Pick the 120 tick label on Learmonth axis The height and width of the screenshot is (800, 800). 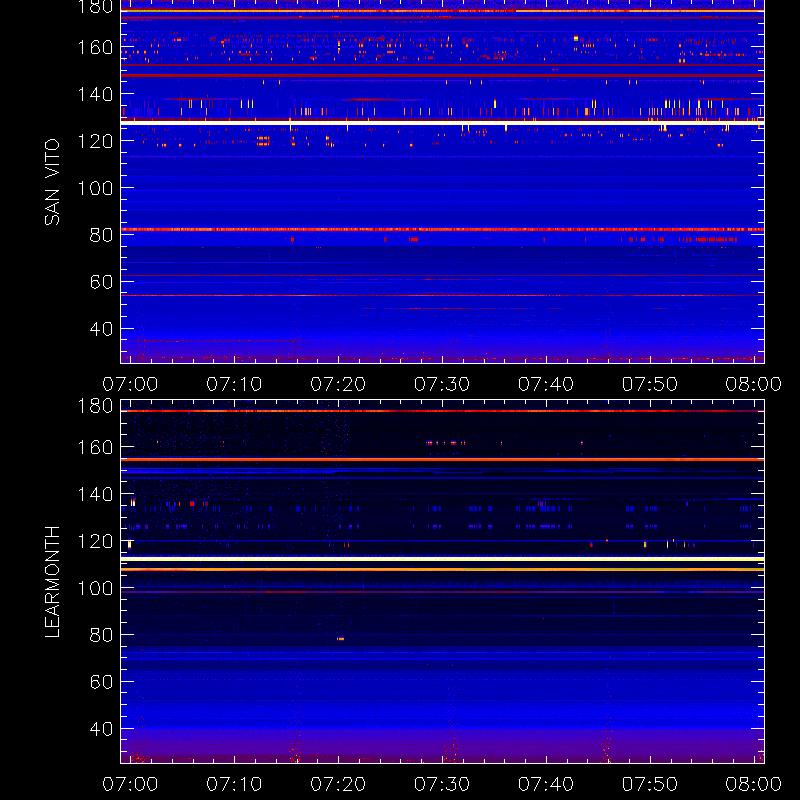(95, 541)
